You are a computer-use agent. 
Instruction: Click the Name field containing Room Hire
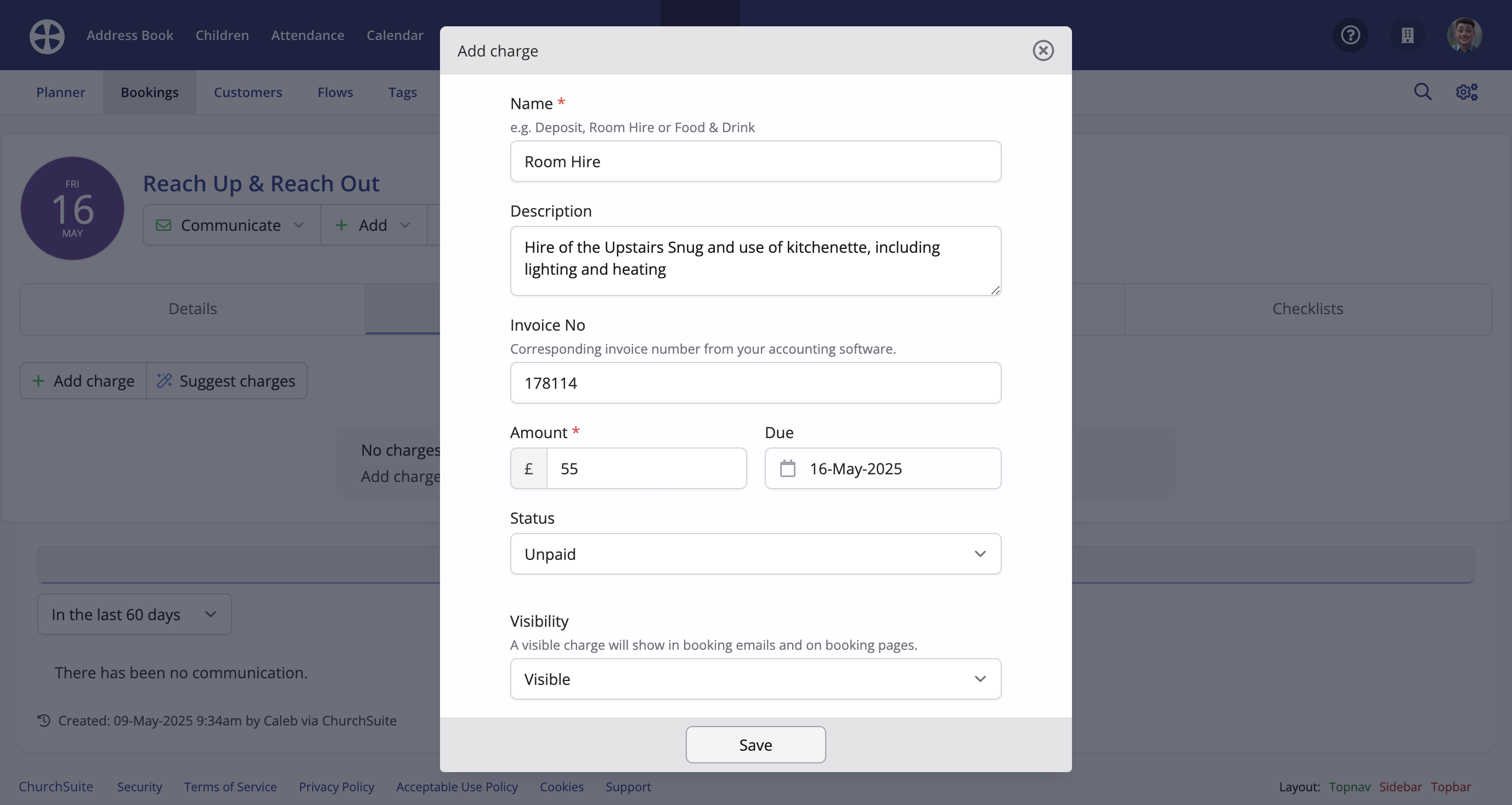tap(755, 161)
